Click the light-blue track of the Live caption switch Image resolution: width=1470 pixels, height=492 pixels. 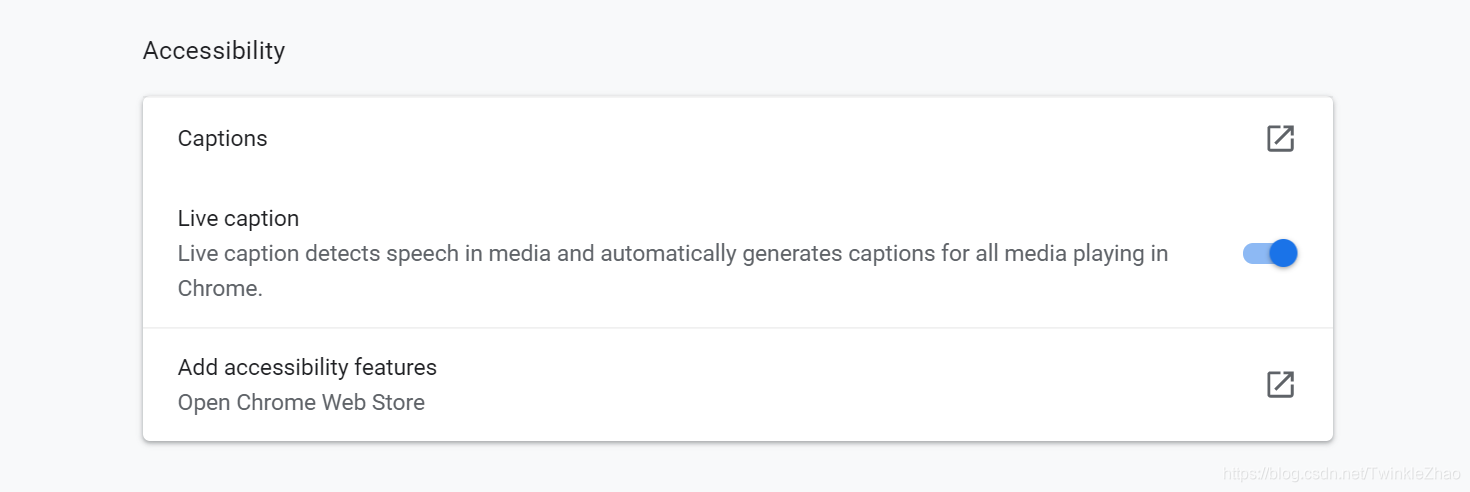pos(1252,254)
